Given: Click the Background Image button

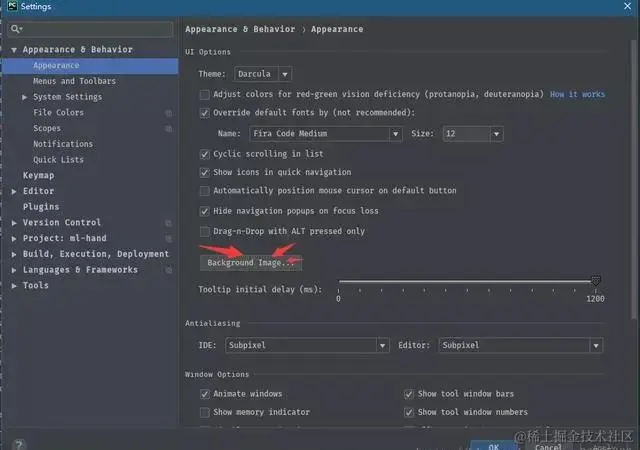Looking at the screenshot, I should click(251, 263).
